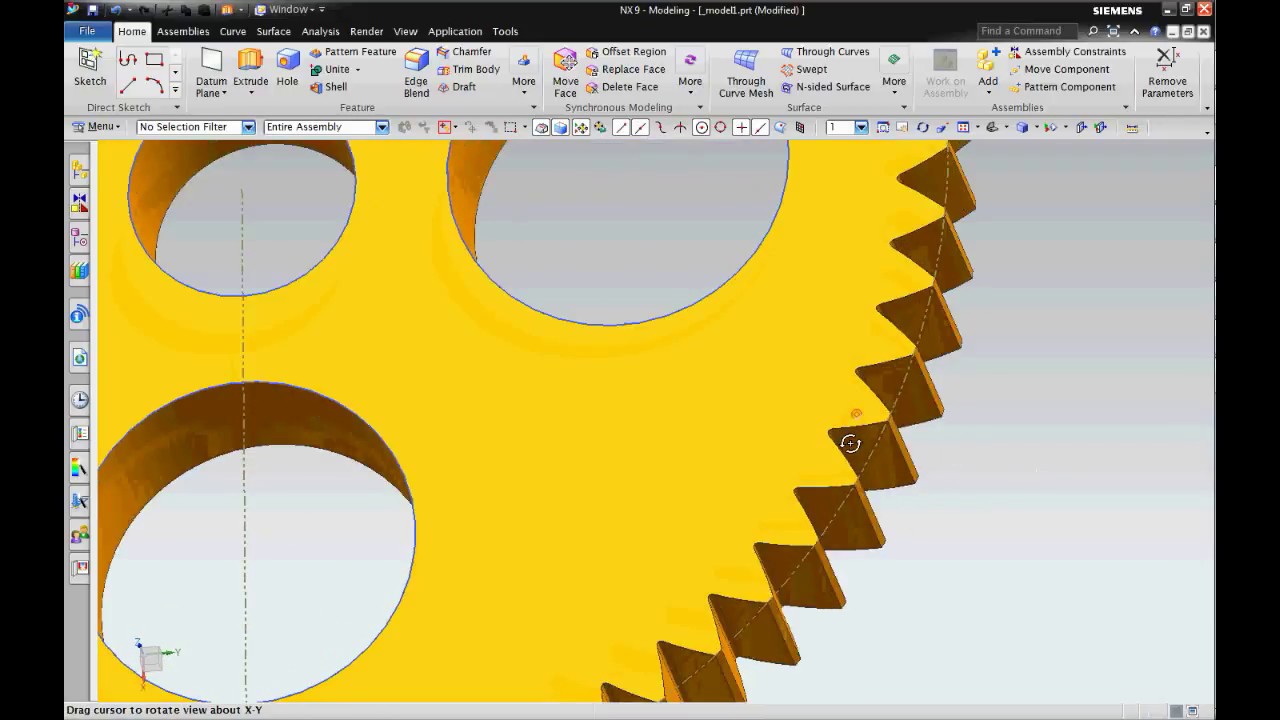
Task: Click the Assembly Constraints button
Action: pyautogui.click(x=1067, y=52)
